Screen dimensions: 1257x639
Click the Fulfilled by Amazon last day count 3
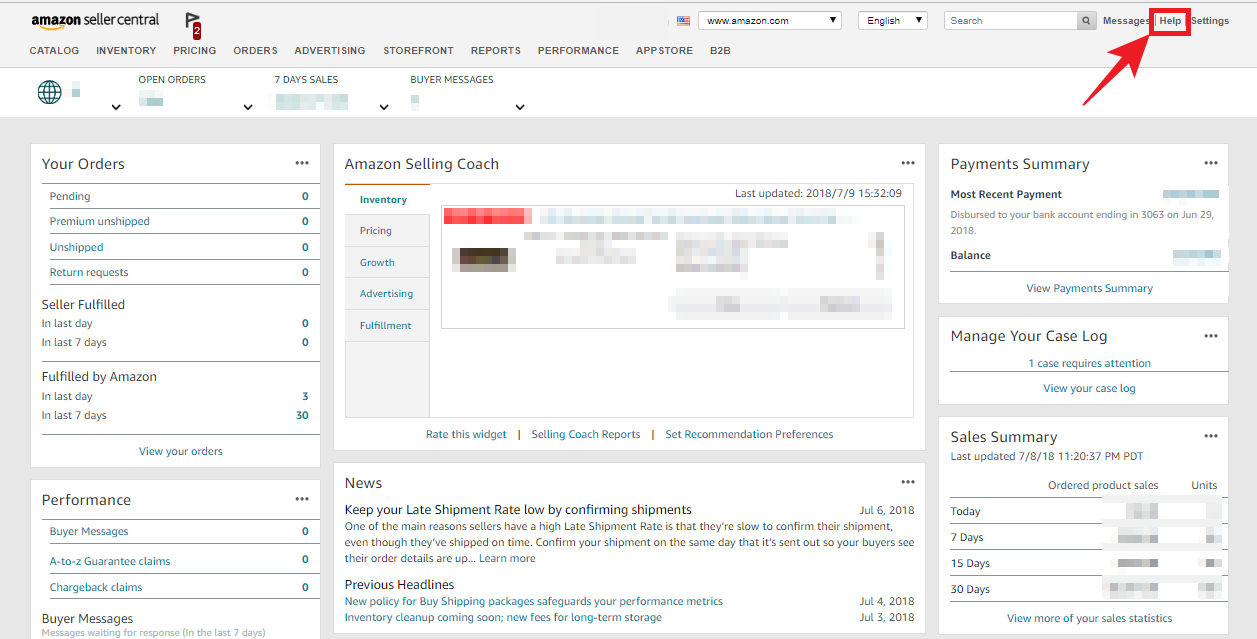click(x=305, y=396)
